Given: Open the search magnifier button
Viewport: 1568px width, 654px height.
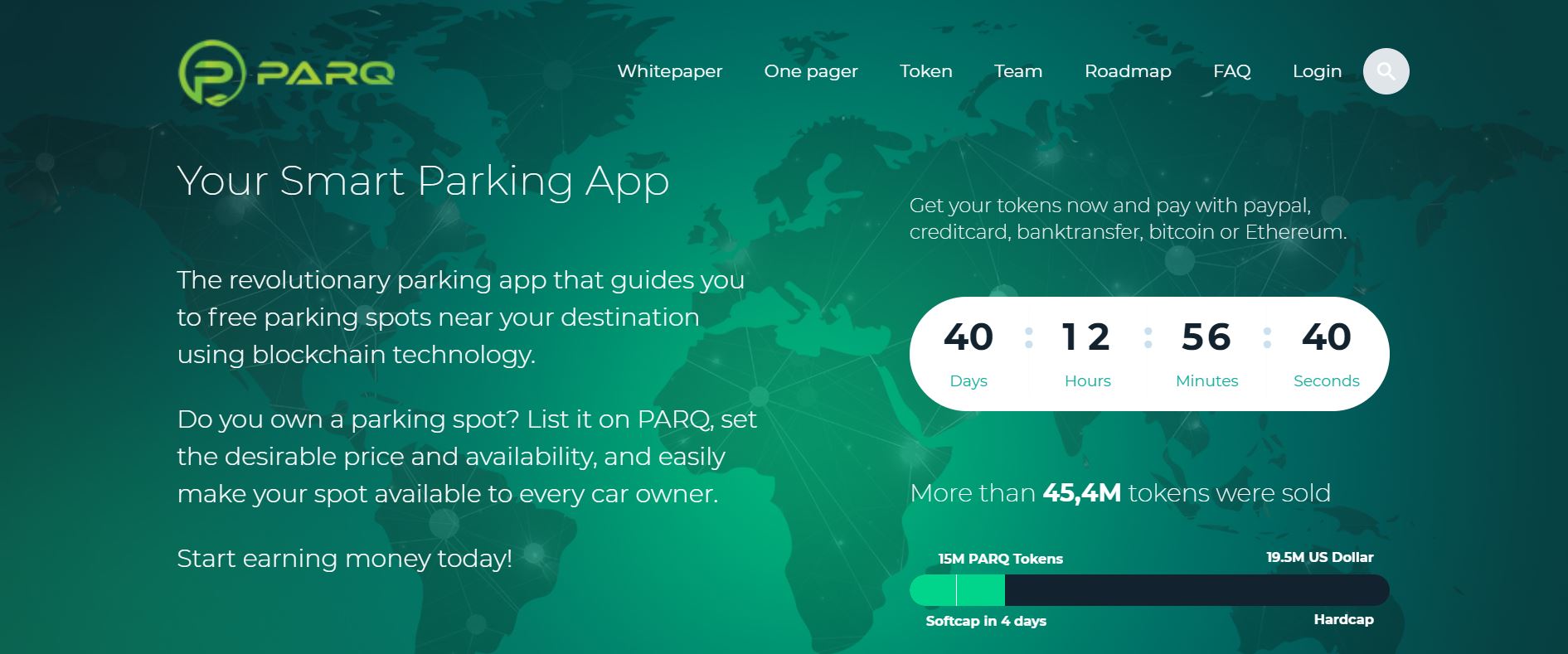Looking at the screenshot, I should (x=1386, y=71).
